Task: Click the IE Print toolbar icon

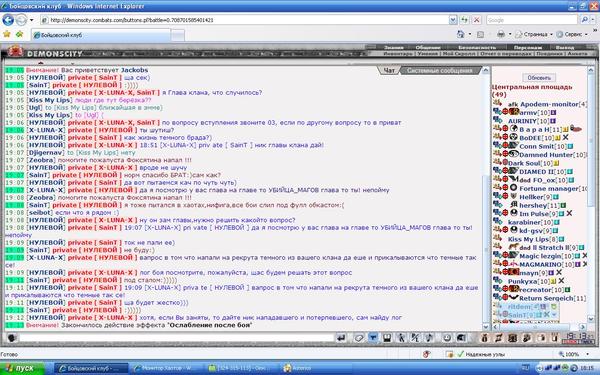Action: (501, 34)
